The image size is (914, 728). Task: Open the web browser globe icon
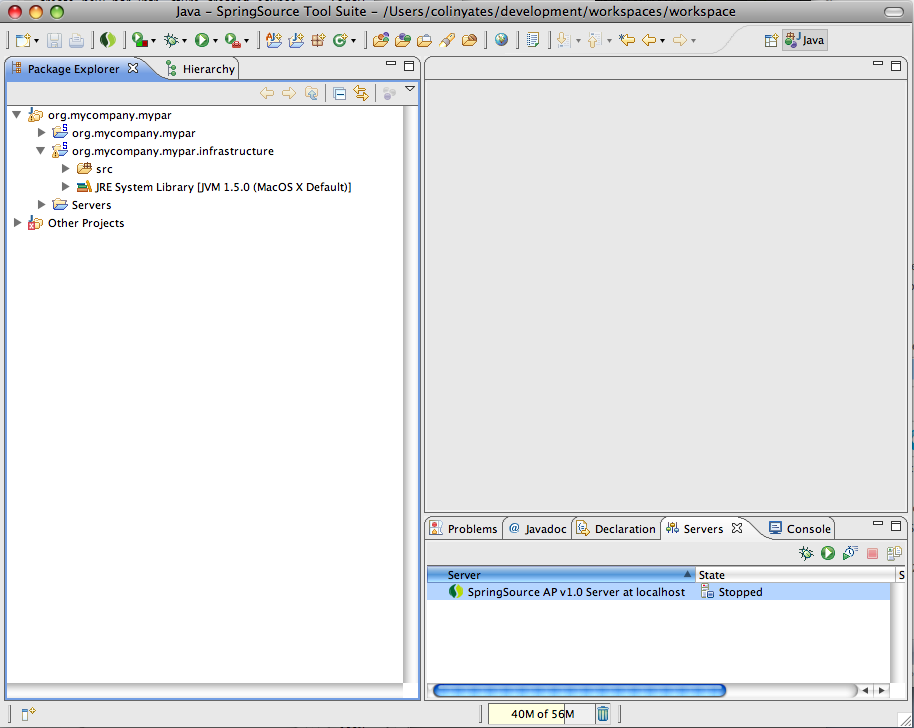click(x=501, y=40)
